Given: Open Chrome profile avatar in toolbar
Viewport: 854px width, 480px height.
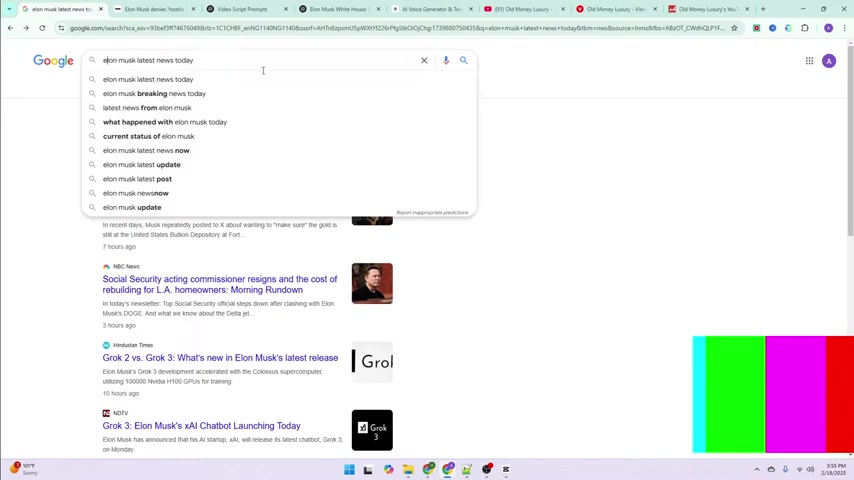Looking at the screenshot, I should [828, 28].
